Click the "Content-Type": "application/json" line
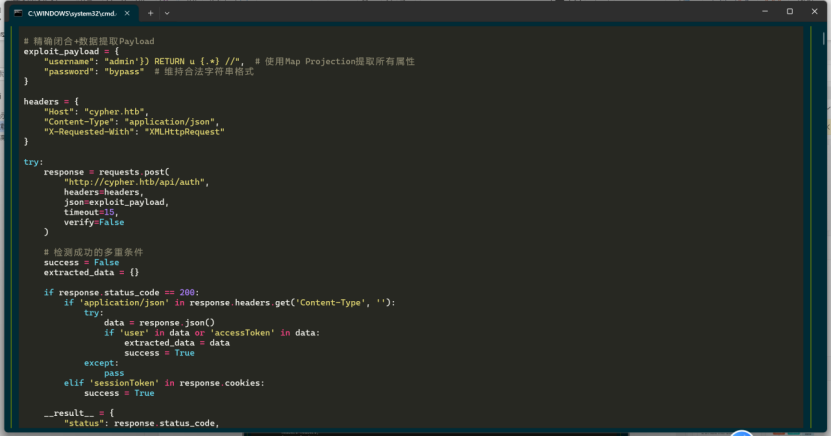 [131, 122]
